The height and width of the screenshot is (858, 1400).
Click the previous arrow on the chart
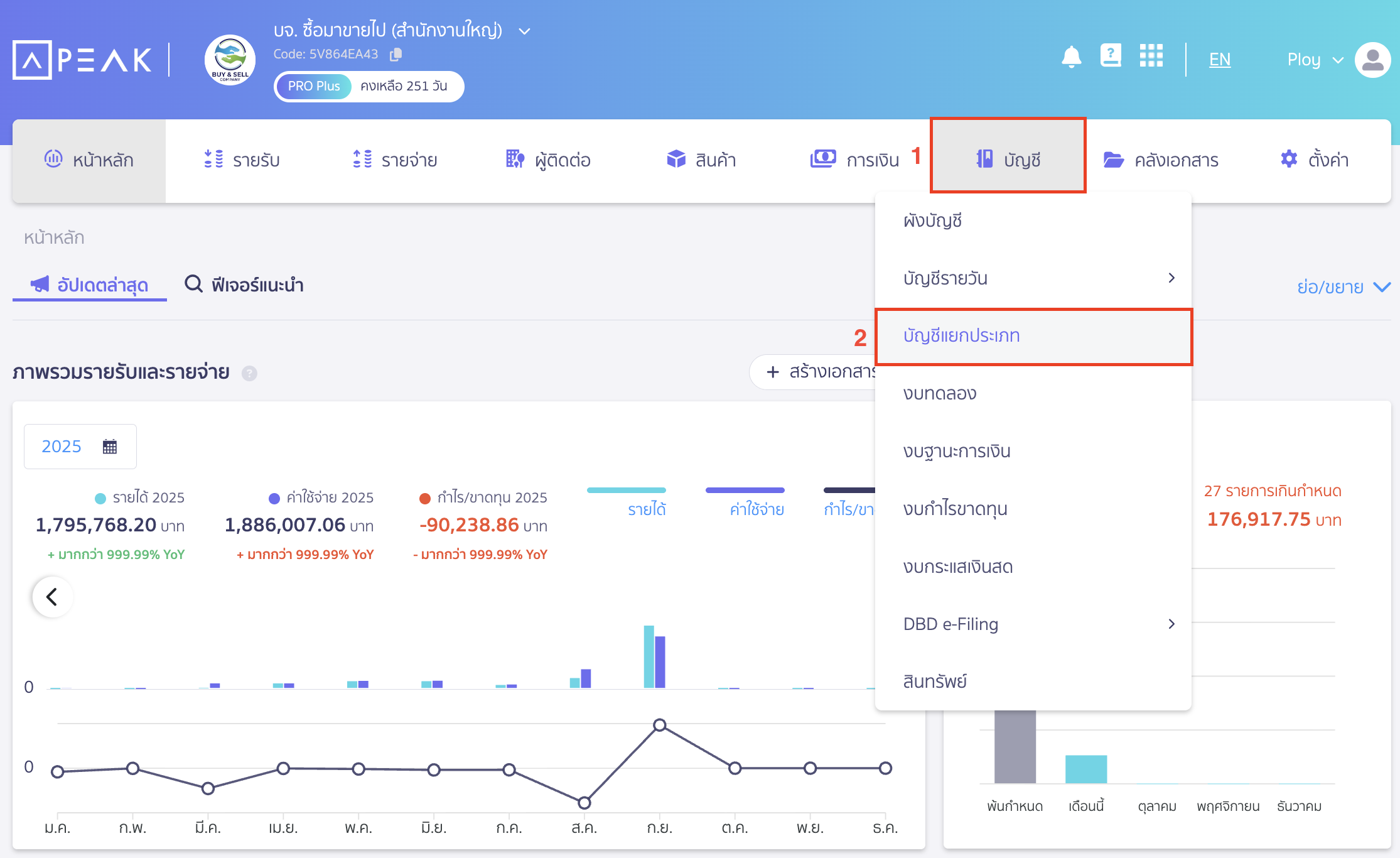point(53,597)
